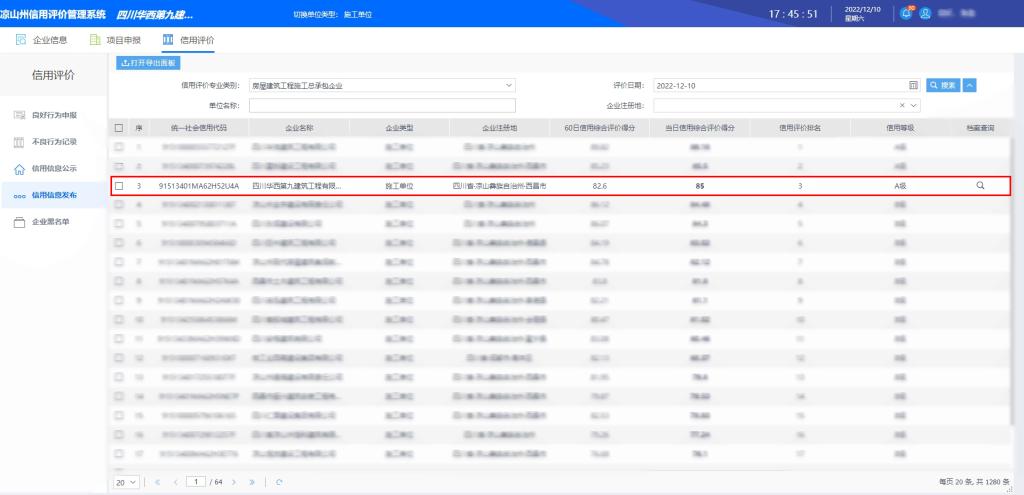Check the row 12 checkbox
This screenshot has width=1024, height=495.
tap(119, 358)
